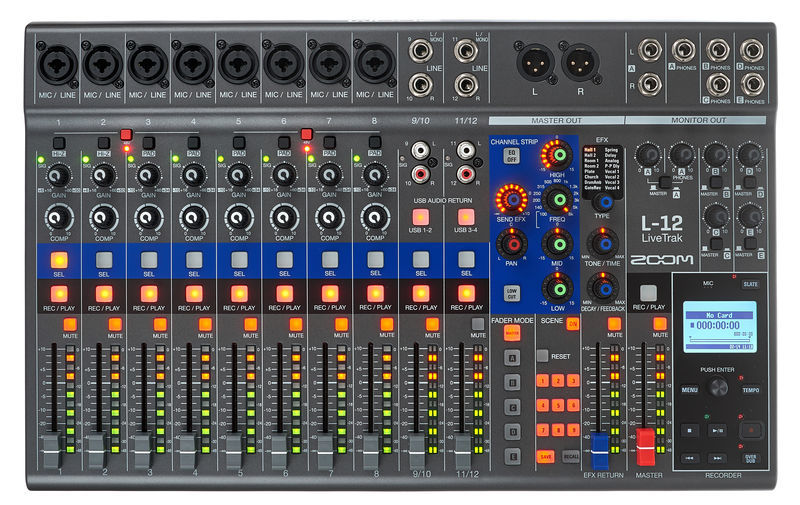This screenshot has height=505, width=800.
Task: Enable LOW CUT in channel strip
Action: pos(511,291)
